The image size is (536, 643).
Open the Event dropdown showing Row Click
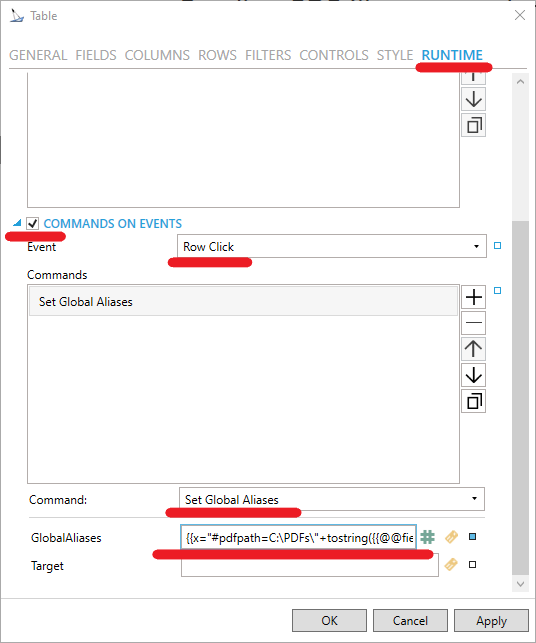332,246
